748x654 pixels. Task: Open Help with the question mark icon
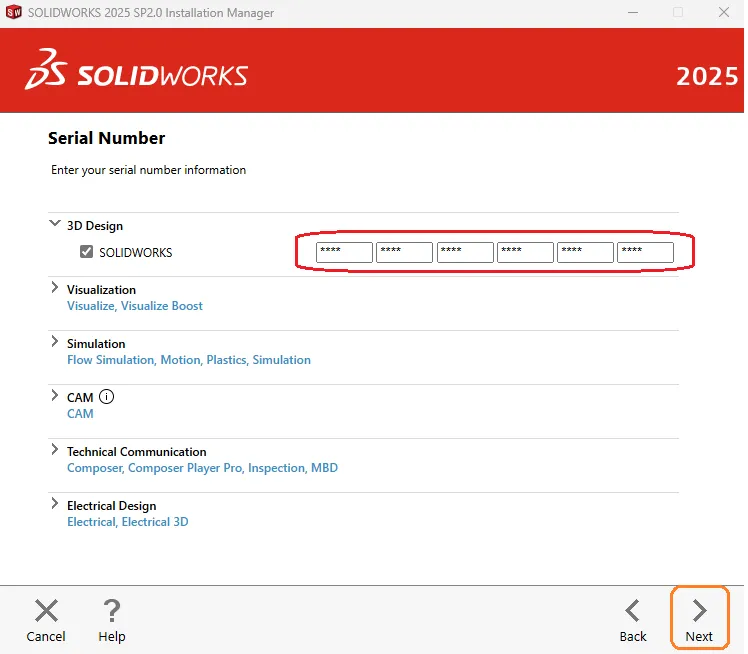click(112, 611)
